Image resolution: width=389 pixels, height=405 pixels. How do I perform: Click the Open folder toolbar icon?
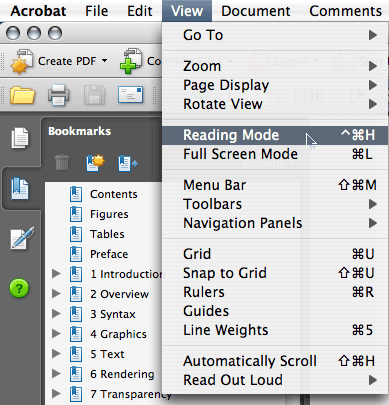(22, 95)
